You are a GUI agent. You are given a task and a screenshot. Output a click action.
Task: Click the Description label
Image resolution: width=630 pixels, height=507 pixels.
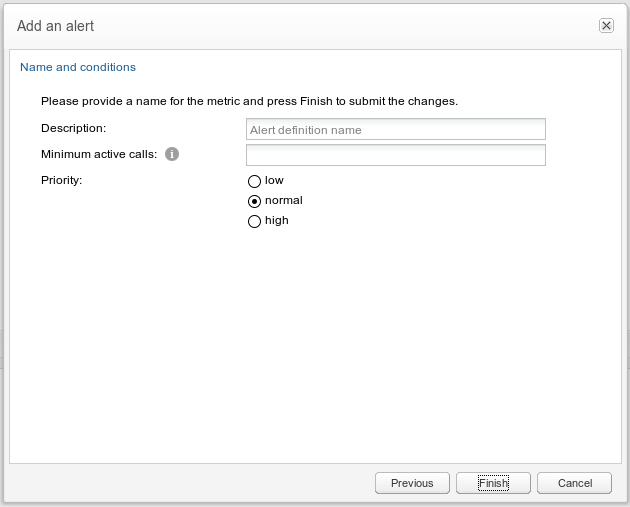click(73, 128)
